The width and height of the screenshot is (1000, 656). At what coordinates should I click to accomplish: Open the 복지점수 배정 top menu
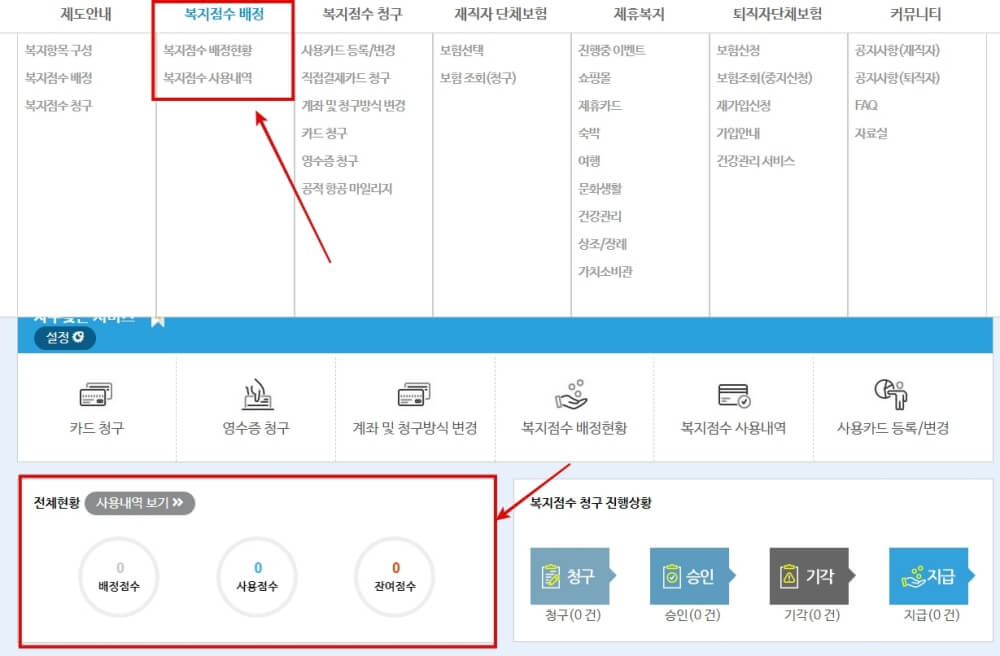pyautogui.click(x=224, y=14)
